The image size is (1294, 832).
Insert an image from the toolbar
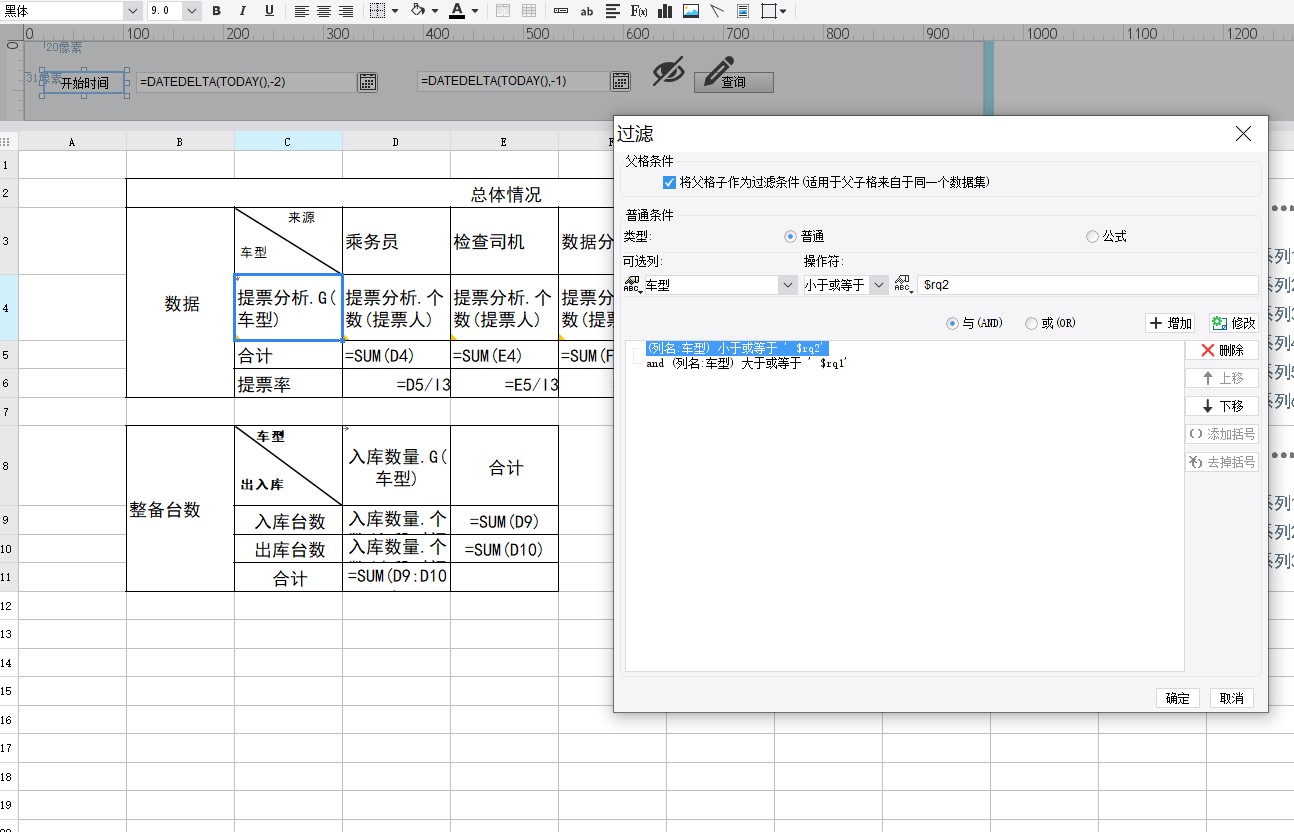pos(691,11)
